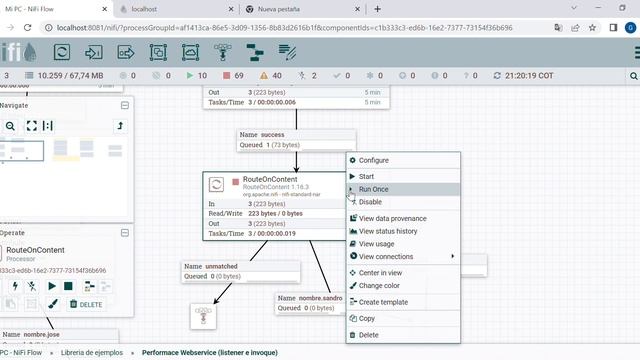Open browser tab search chevron
The width and height of the screenshot is (640, 360).
click(x=574, y=8)
